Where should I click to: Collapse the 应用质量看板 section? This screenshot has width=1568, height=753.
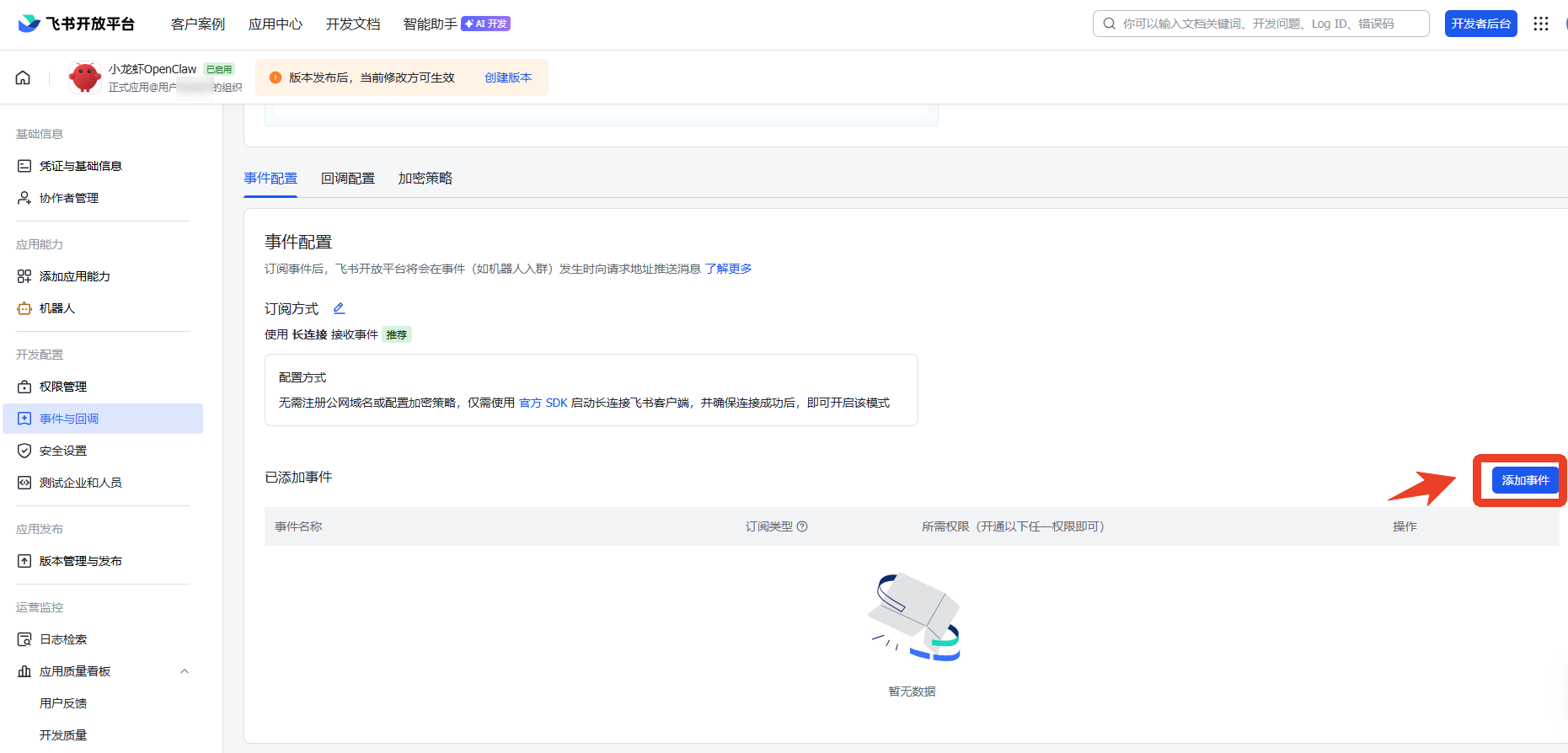click(x=185, y=671)
